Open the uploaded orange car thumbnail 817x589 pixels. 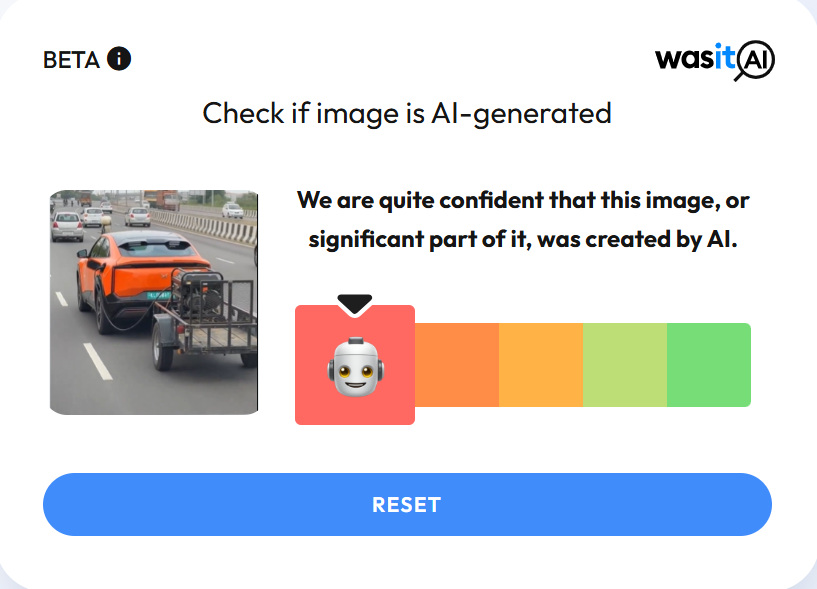click(x=154, y=302)
